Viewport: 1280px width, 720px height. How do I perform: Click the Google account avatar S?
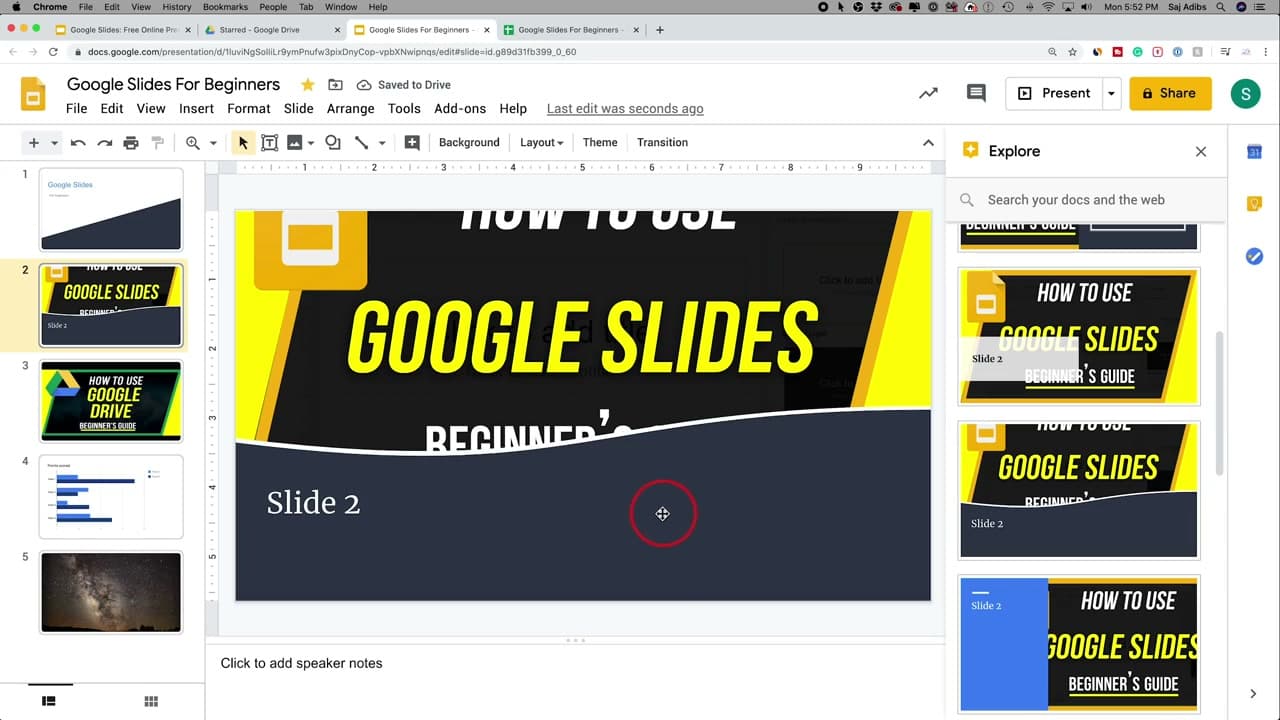pos(1245,94)
